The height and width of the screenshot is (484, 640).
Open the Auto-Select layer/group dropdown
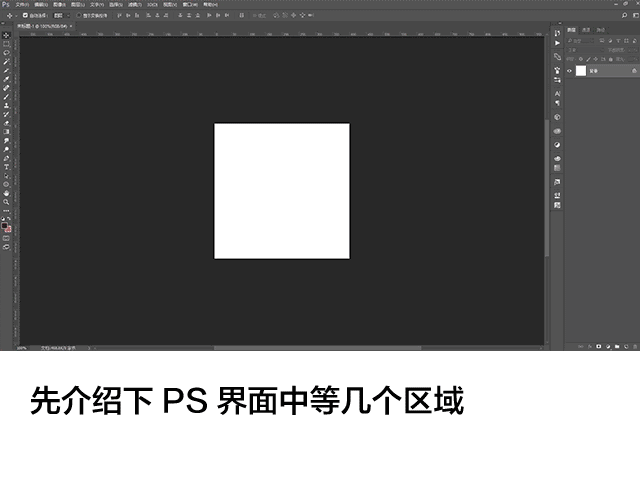(x=60, y=17)
